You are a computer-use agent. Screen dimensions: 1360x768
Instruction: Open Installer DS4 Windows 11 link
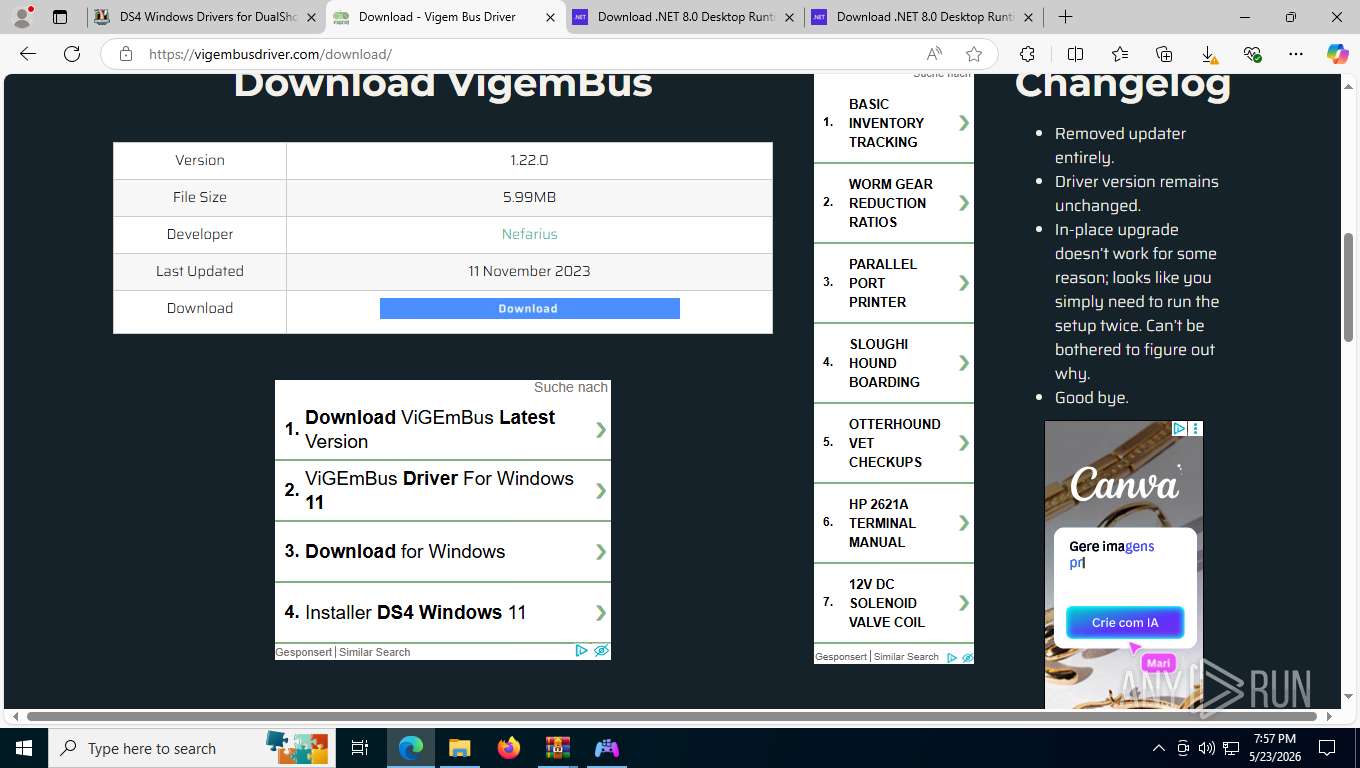442,612
